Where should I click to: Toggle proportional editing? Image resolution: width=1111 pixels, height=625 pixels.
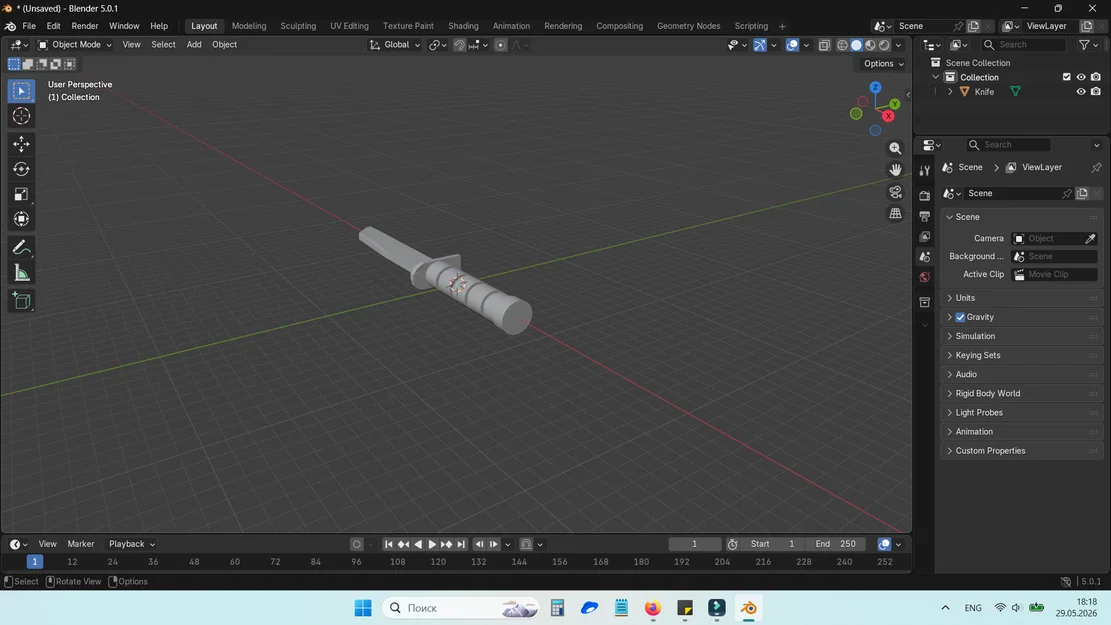point(500,45)
